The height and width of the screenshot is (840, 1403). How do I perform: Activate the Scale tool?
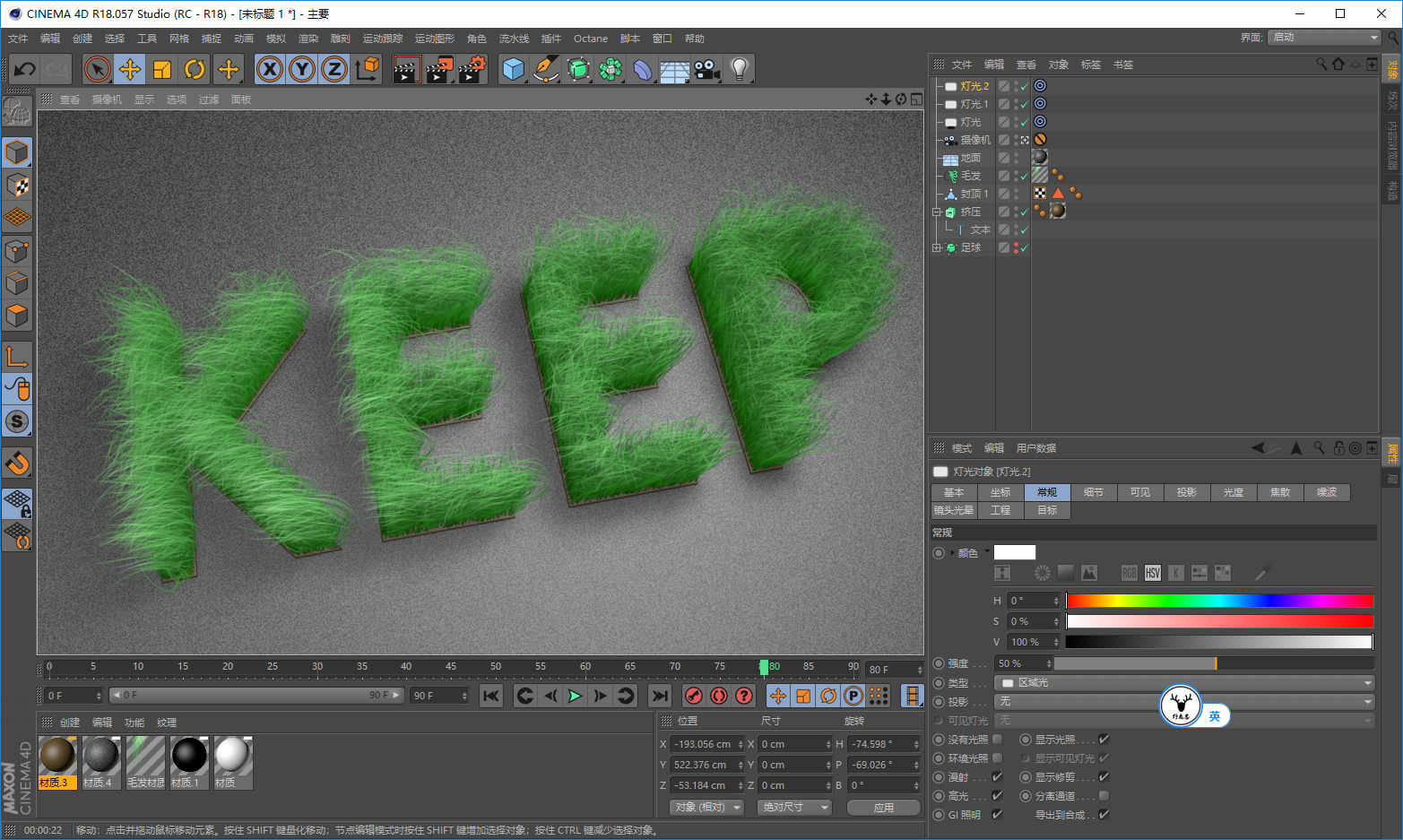162,69
